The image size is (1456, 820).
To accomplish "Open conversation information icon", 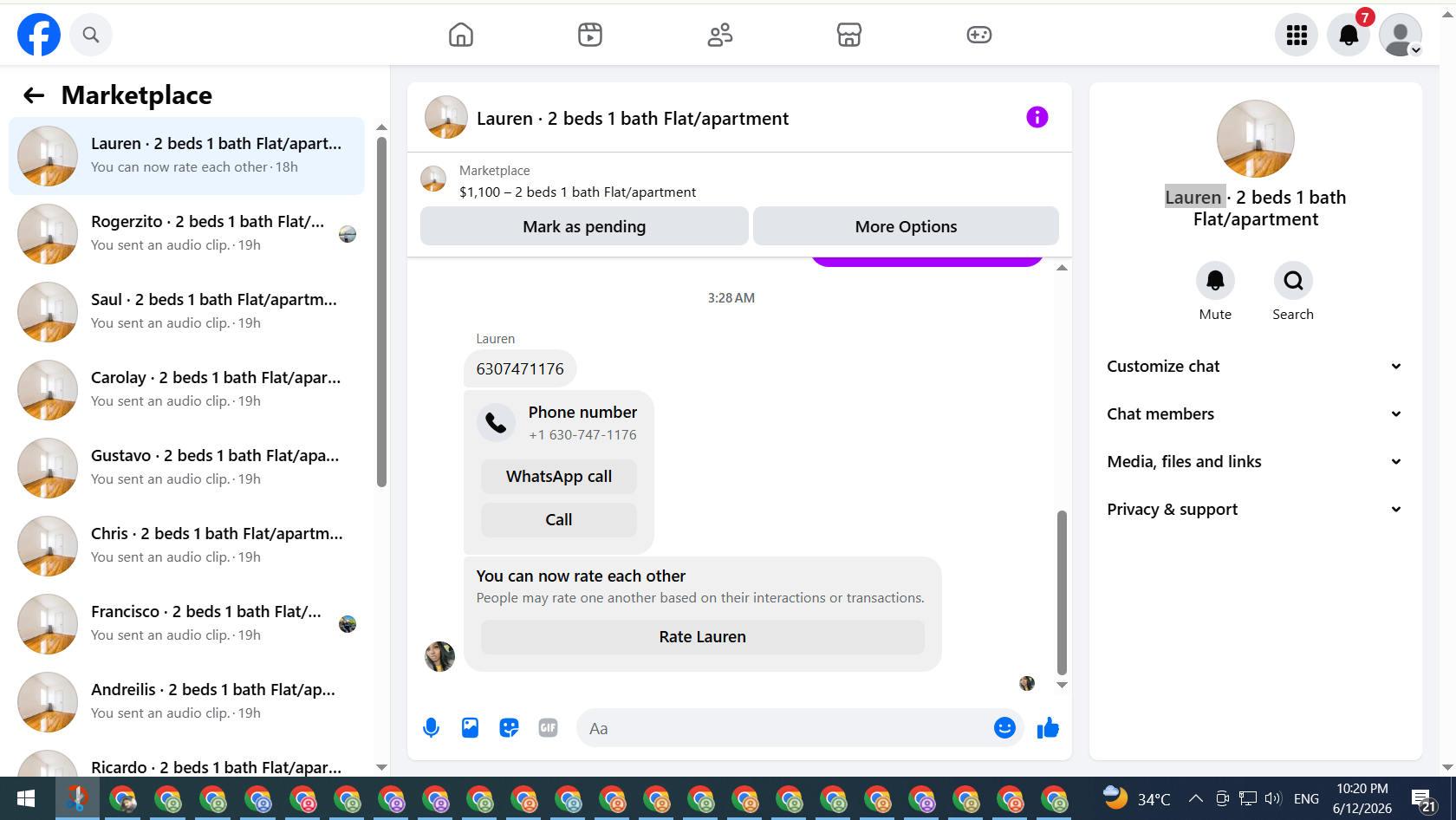I will click(x=1037, y=117).
